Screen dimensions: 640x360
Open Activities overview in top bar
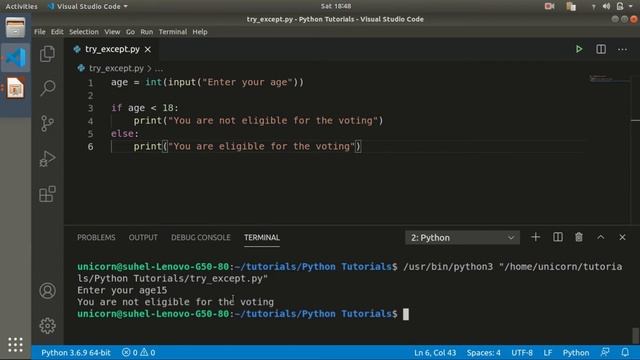coord(21,6)
